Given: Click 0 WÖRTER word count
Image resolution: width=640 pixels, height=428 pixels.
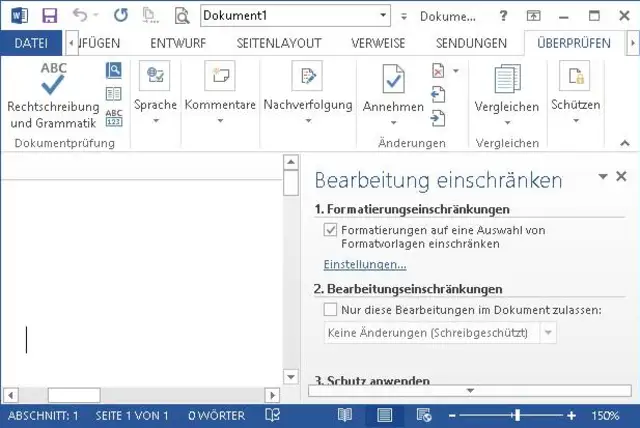Looking at the screenshot, I should pyautogui.click(x=216, y=416).
